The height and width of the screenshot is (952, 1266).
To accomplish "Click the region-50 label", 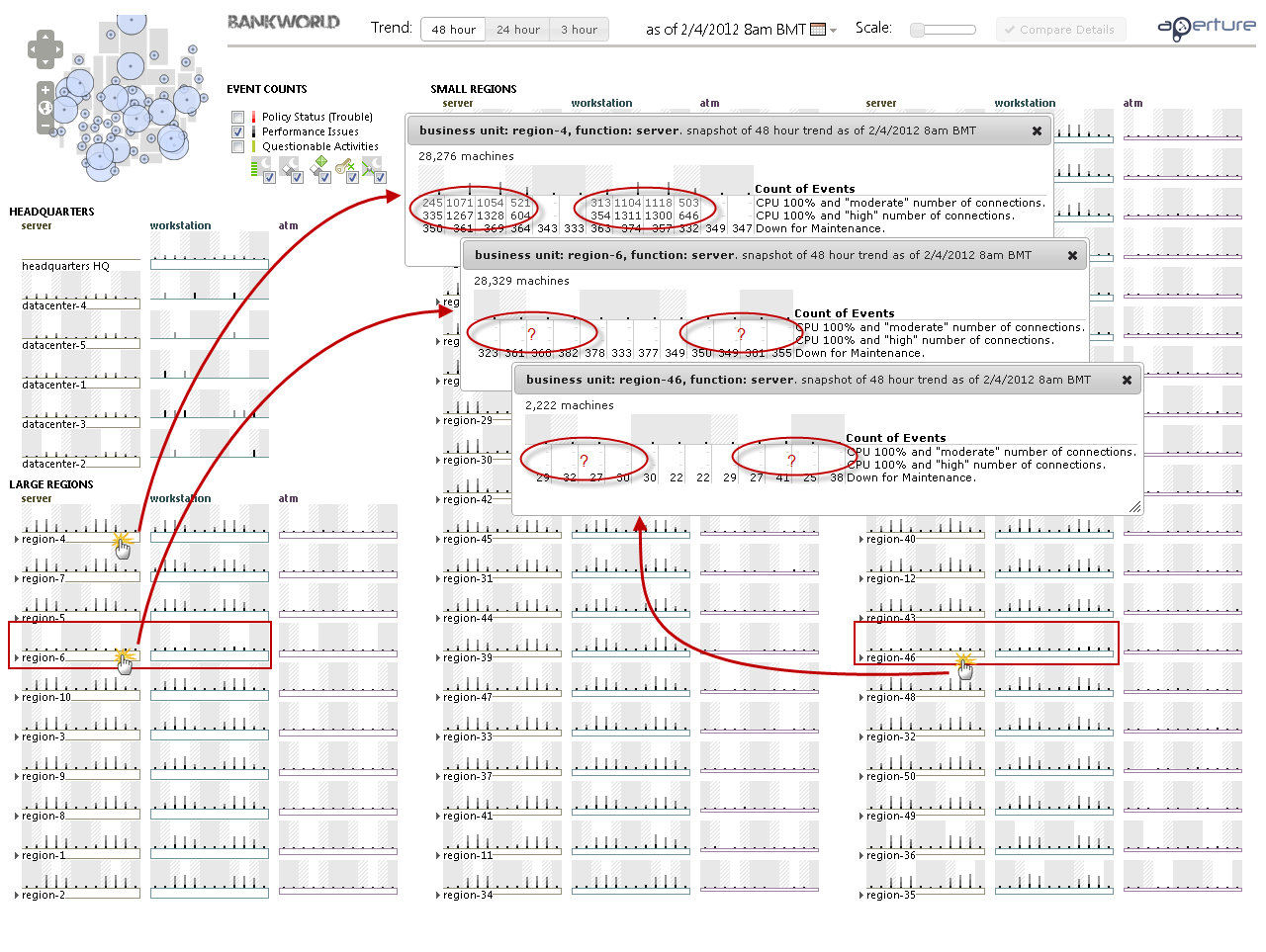I will pyautogui.click(x=891, y=777).
